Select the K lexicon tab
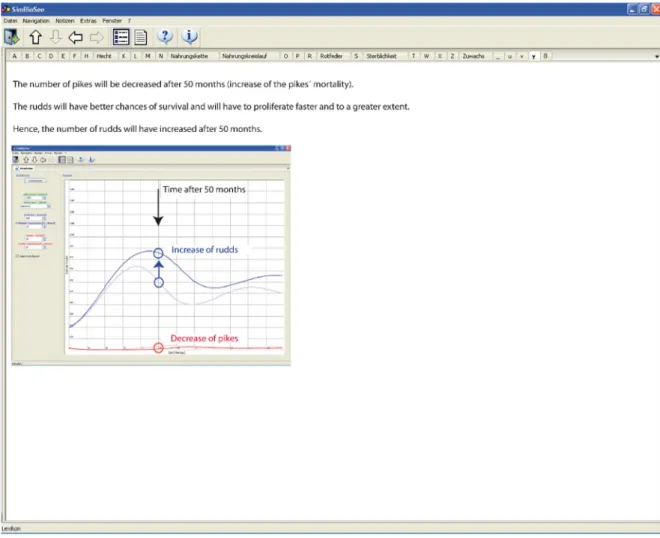Viewport: 660px width, 538px height. click(123, 56)
